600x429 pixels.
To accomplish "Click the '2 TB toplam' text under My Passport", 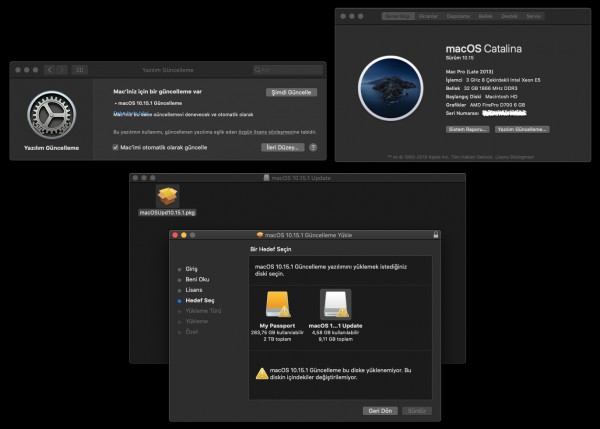I will (x=277, y=339).
